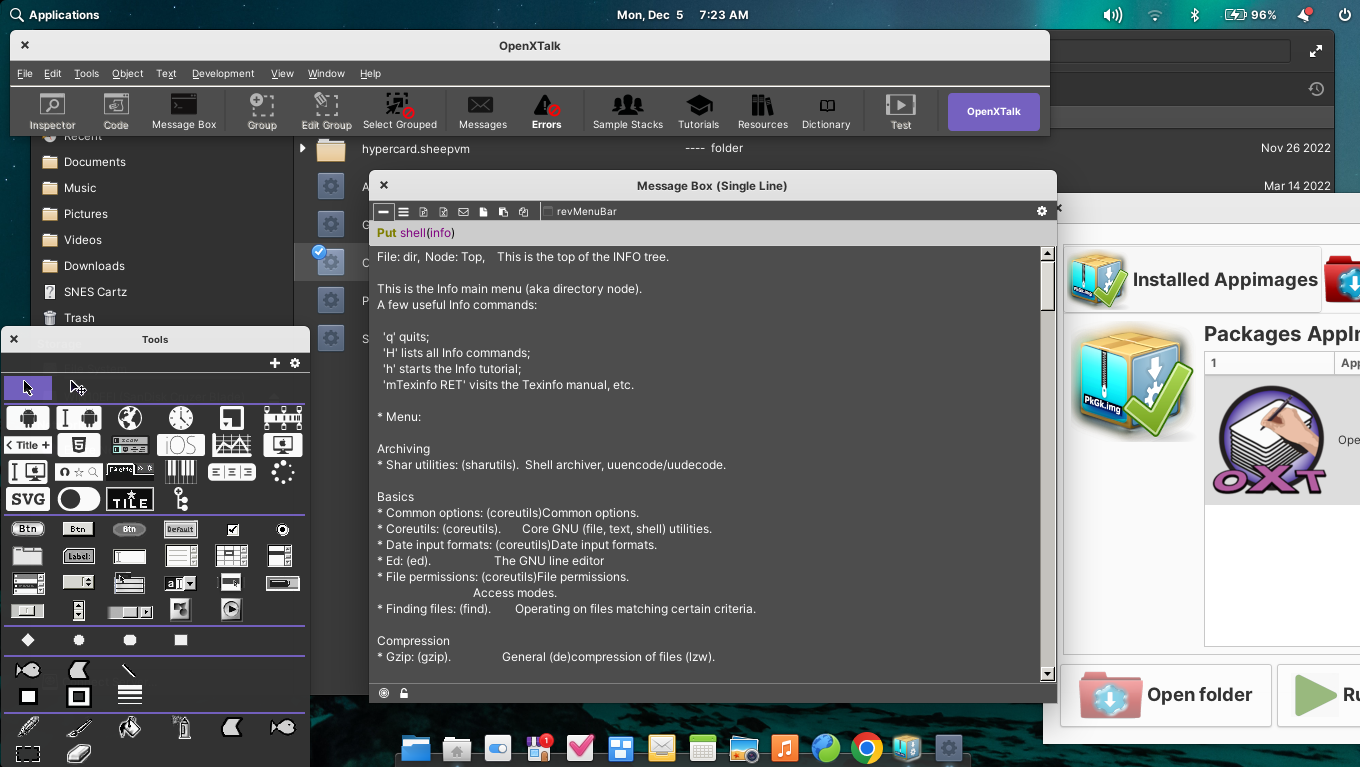Open the Development menu

[x=223, y=73]
